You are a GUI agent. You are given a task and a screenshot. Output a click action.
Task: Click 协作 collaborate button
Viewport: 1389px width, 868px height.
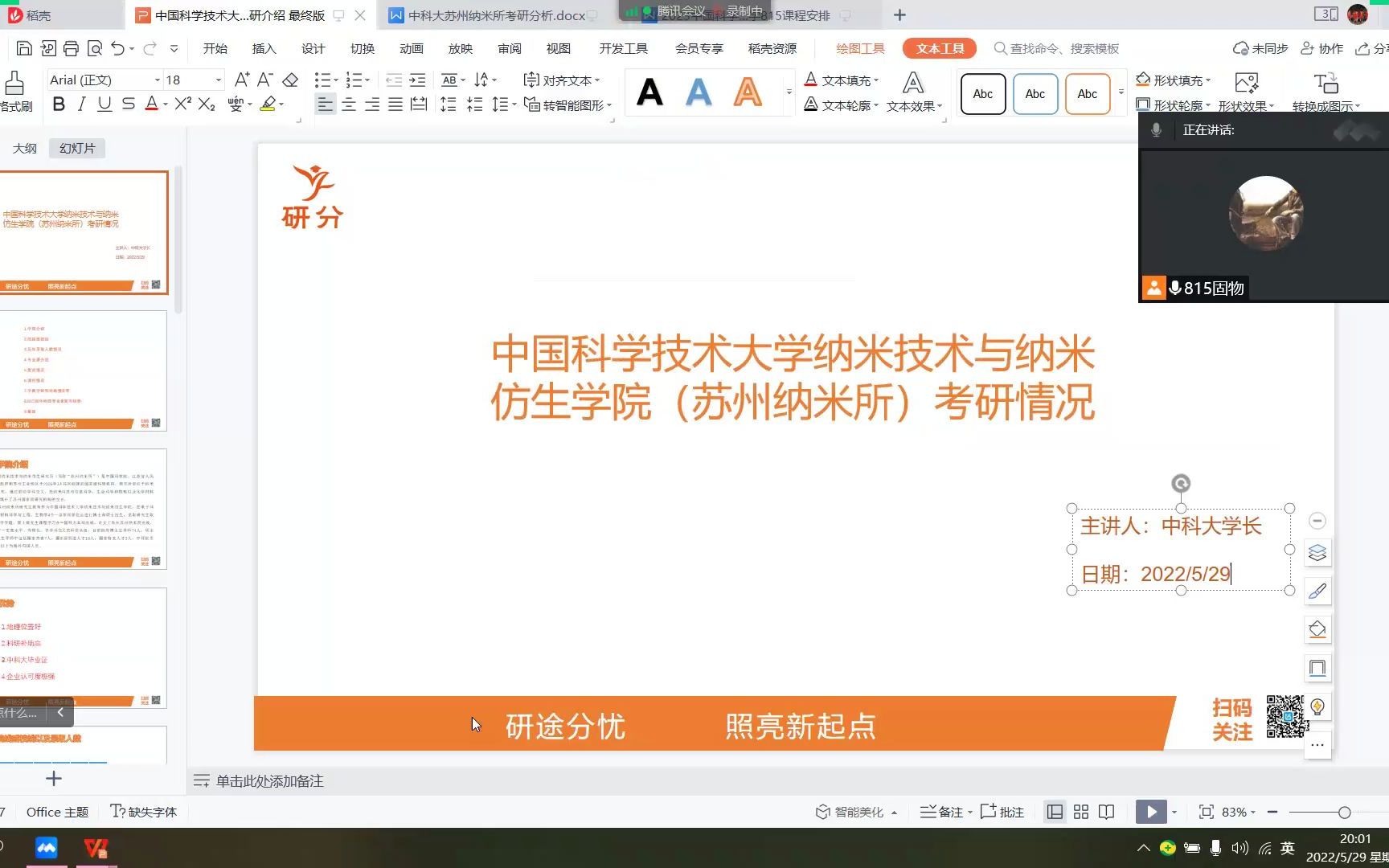[1322, 48]
